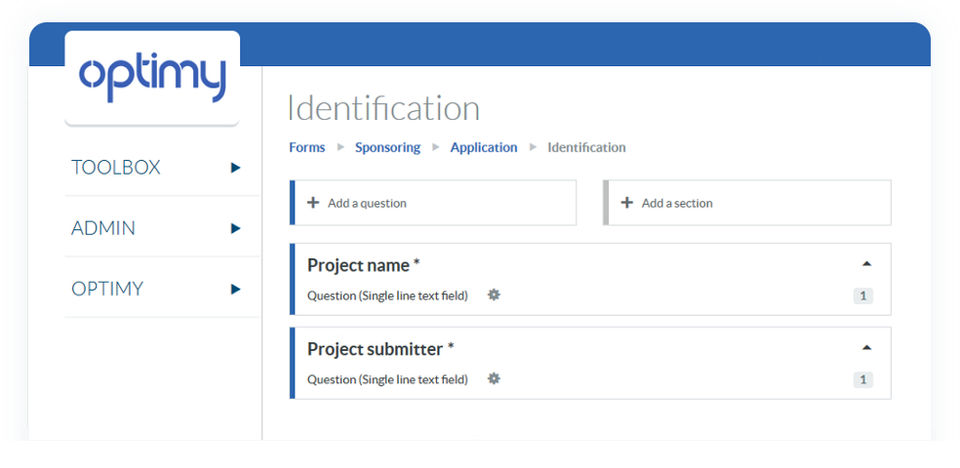This screenshot has height=468, width=960.
Task: Click the Optimy logo
Action: click(152, 78)
